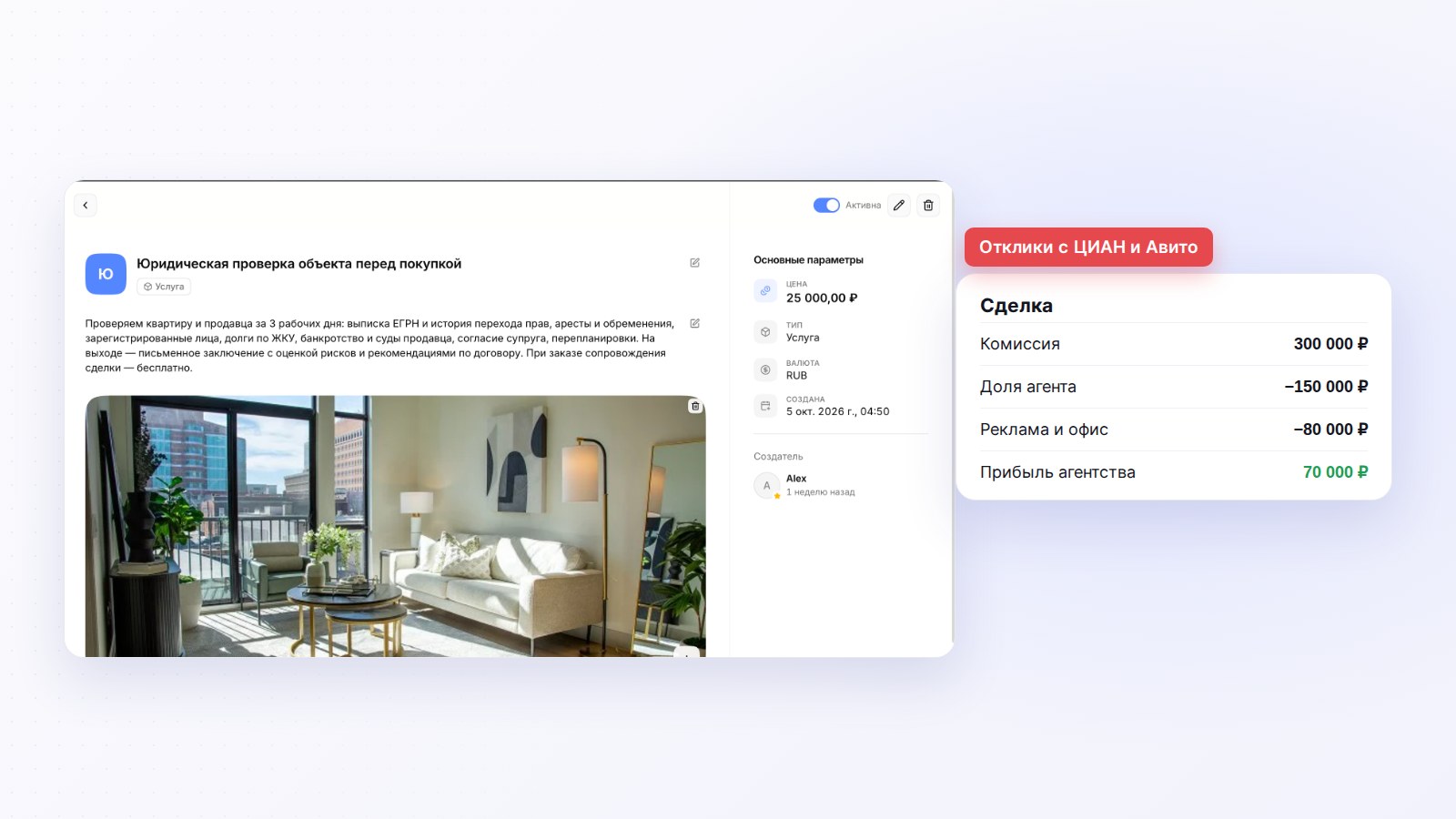The height and width of the screenshot is (819, 1456).
Task: Click the creator name Alex
Action: click(x=796, y=479)
